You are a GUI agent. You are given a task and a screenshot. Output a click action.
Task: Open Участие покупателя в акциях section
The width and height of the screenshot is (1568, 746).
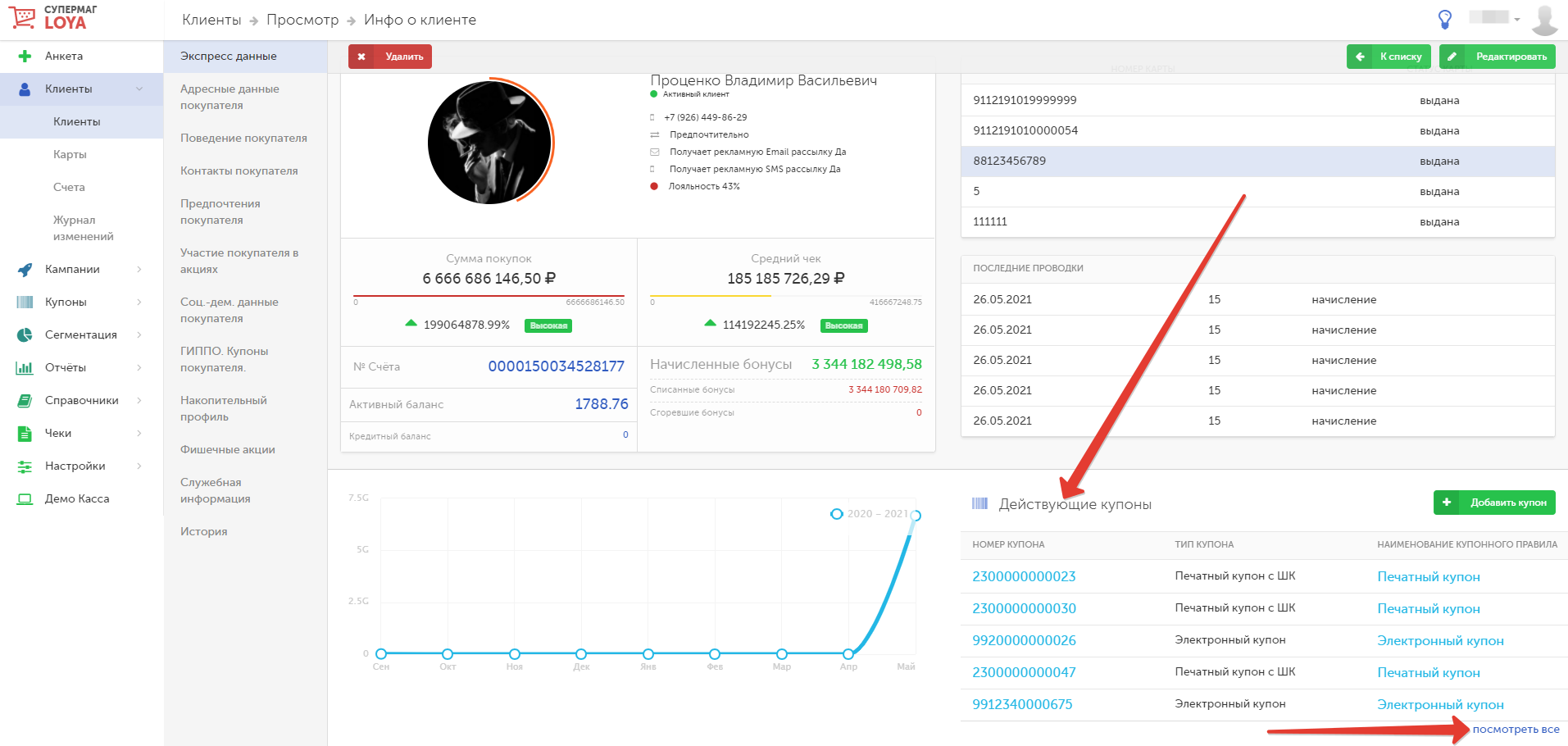coord(245,262)
